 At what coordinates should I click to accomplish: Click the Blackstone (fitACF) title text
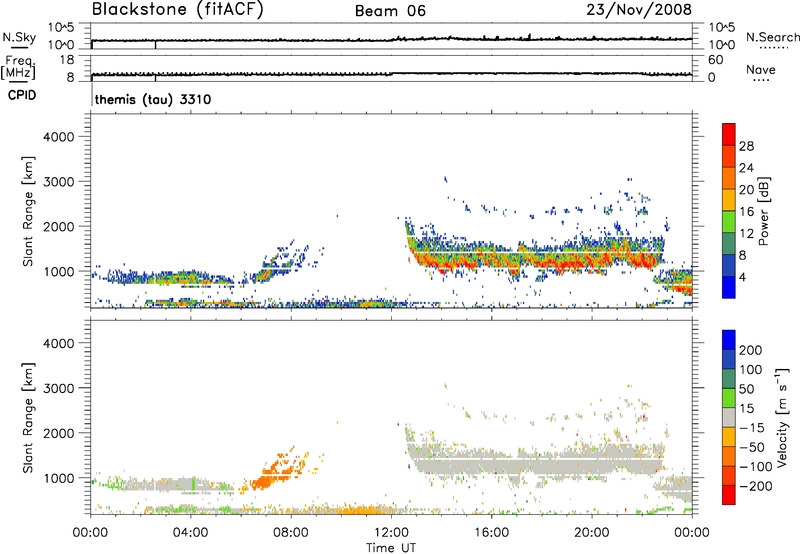(177, 9)
